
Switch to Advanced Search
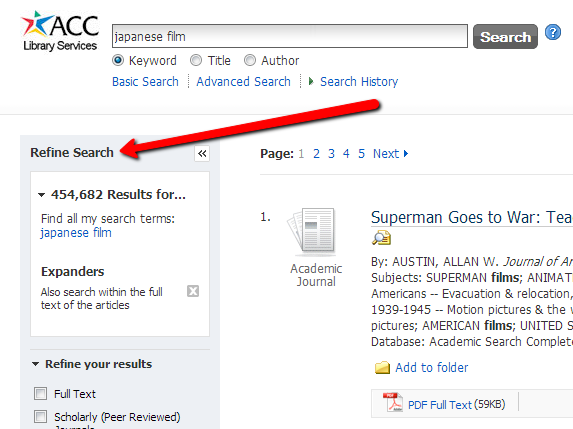(243, 81)
